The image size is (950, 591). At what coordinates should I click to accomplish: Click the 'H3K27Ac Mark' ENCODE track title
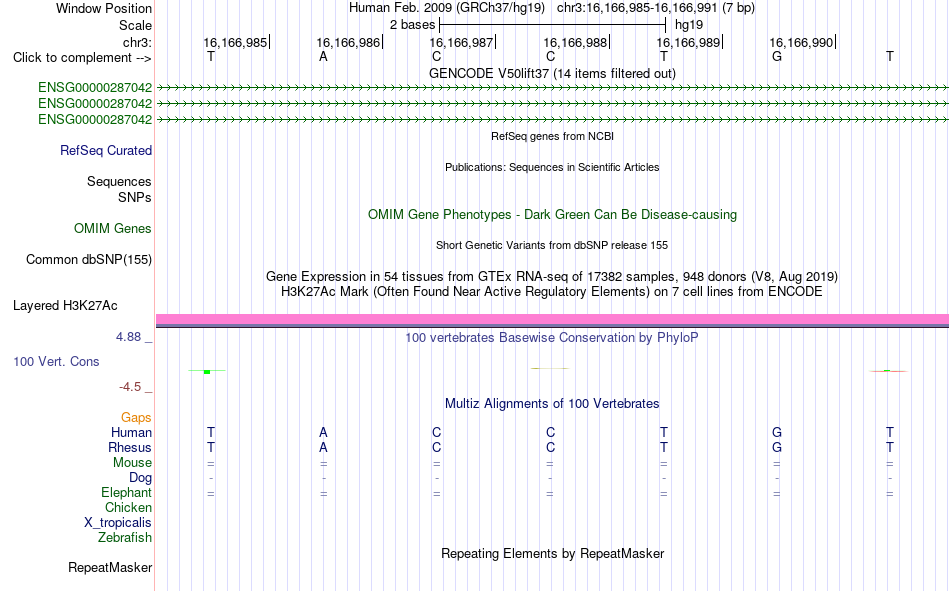(552, 292)
